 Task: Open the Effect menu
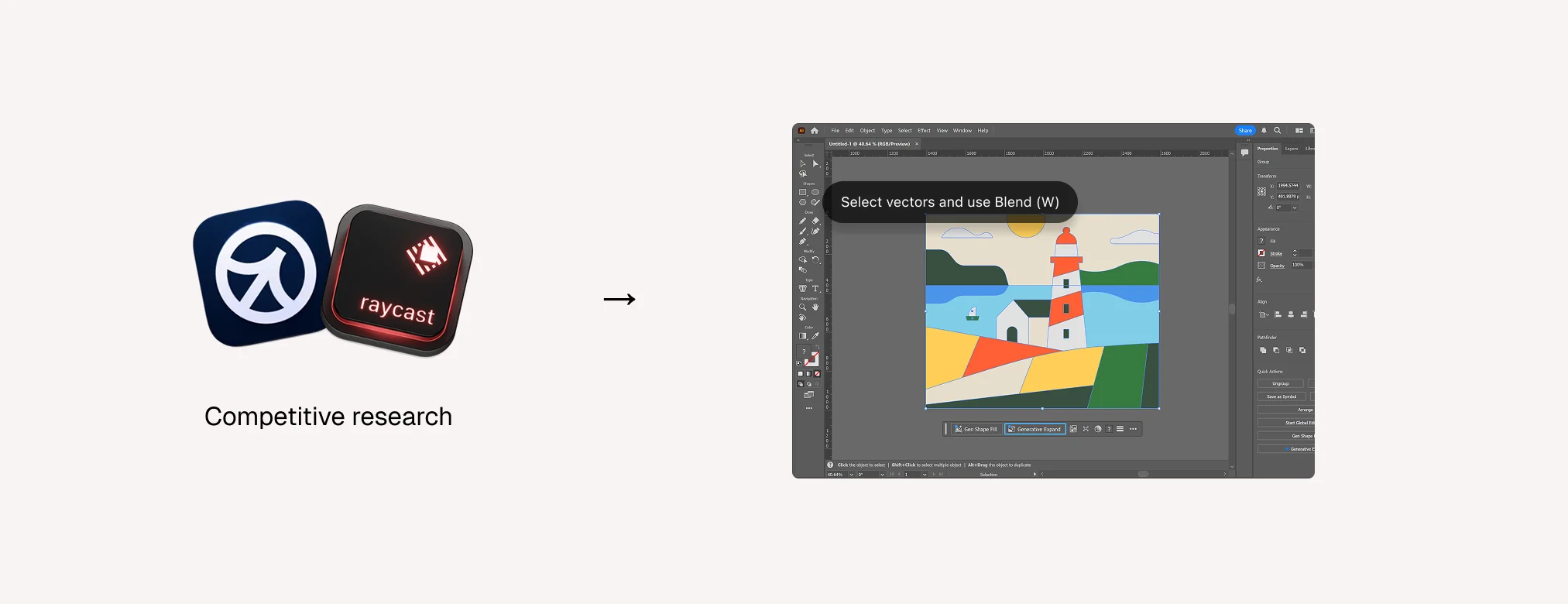[x=925, y=131]
